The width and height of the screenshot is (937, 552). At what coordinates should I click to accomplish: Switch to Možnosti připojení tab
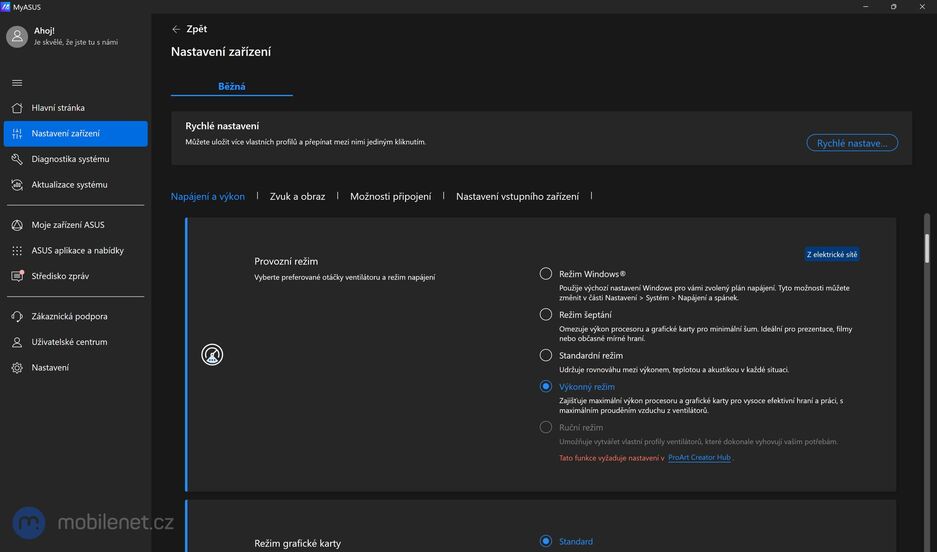390,197
